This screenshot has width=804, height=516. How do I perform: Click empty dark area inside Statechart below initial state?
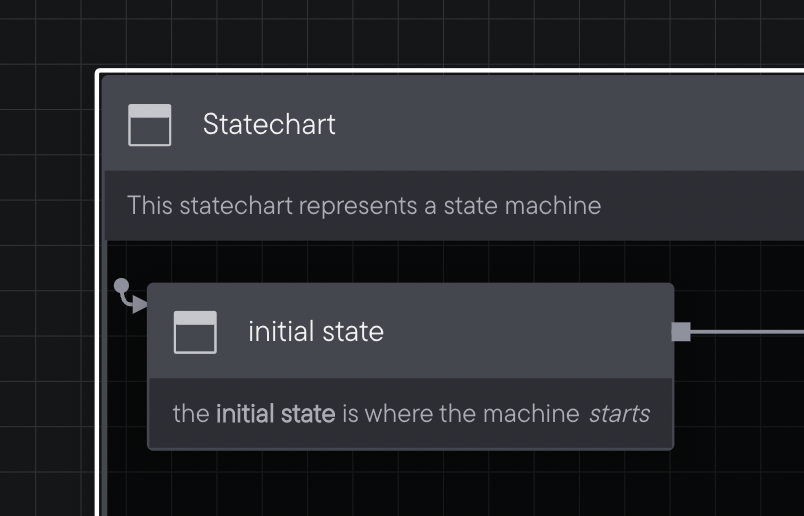click(410, 485)
